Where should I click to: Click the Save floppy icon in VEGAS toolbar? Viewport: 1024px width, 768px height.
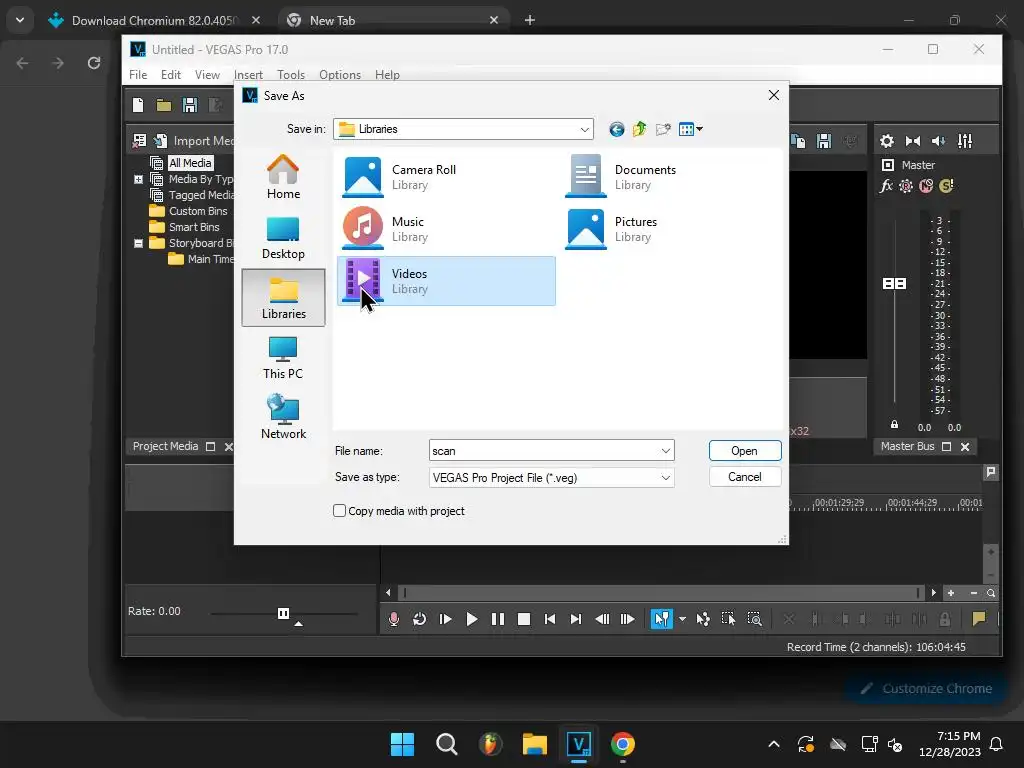189,105
